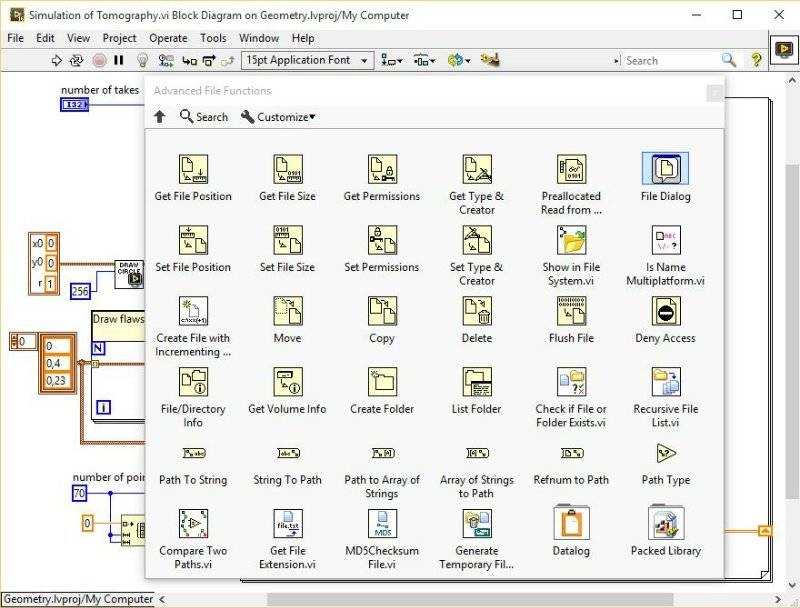Select the Get File Position function
This screenshot has height=608, width=800.
pyautogui.click(x=193, y=169)
